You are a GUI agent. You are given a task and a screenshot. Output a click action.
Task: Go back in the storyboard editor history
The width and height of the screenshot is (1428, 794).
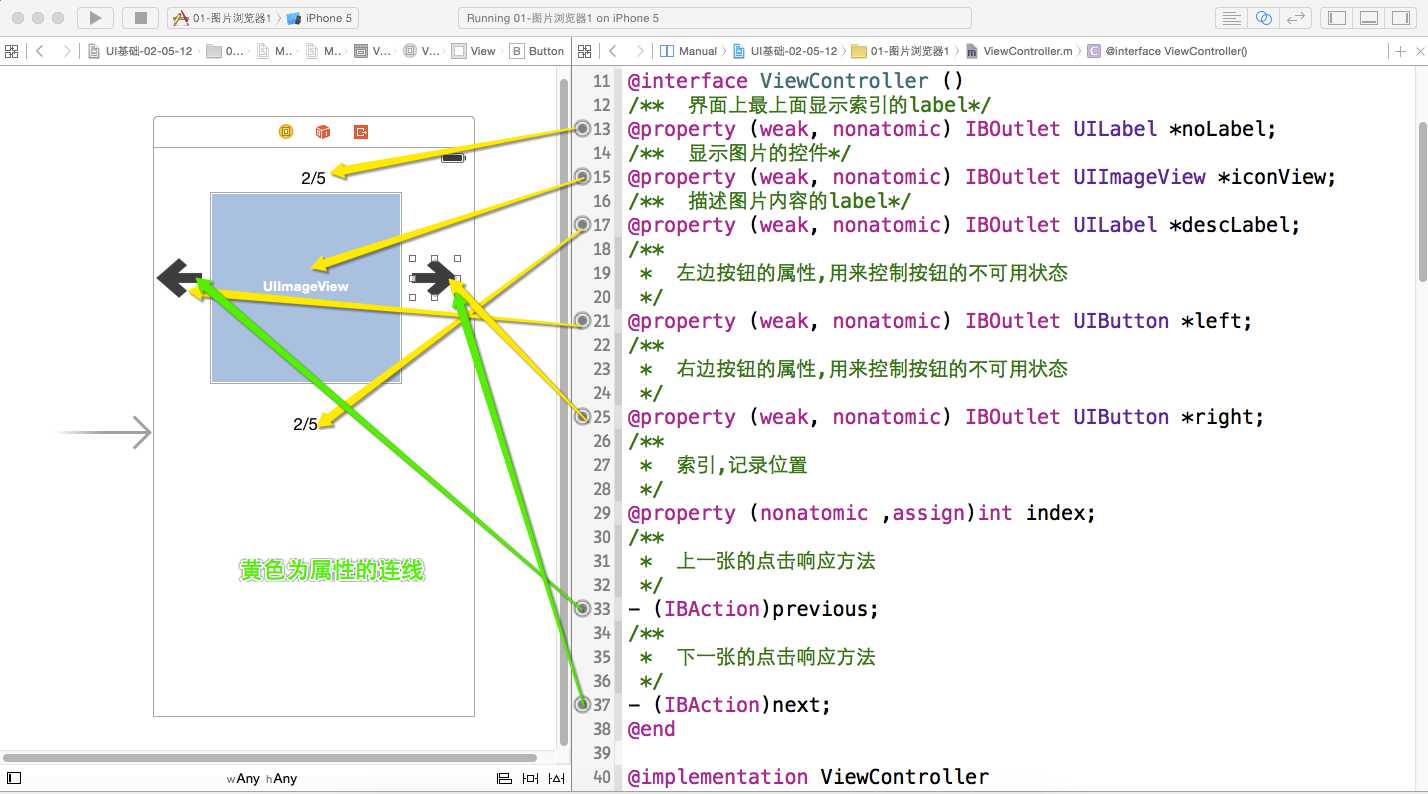click(x=39, y=51)
